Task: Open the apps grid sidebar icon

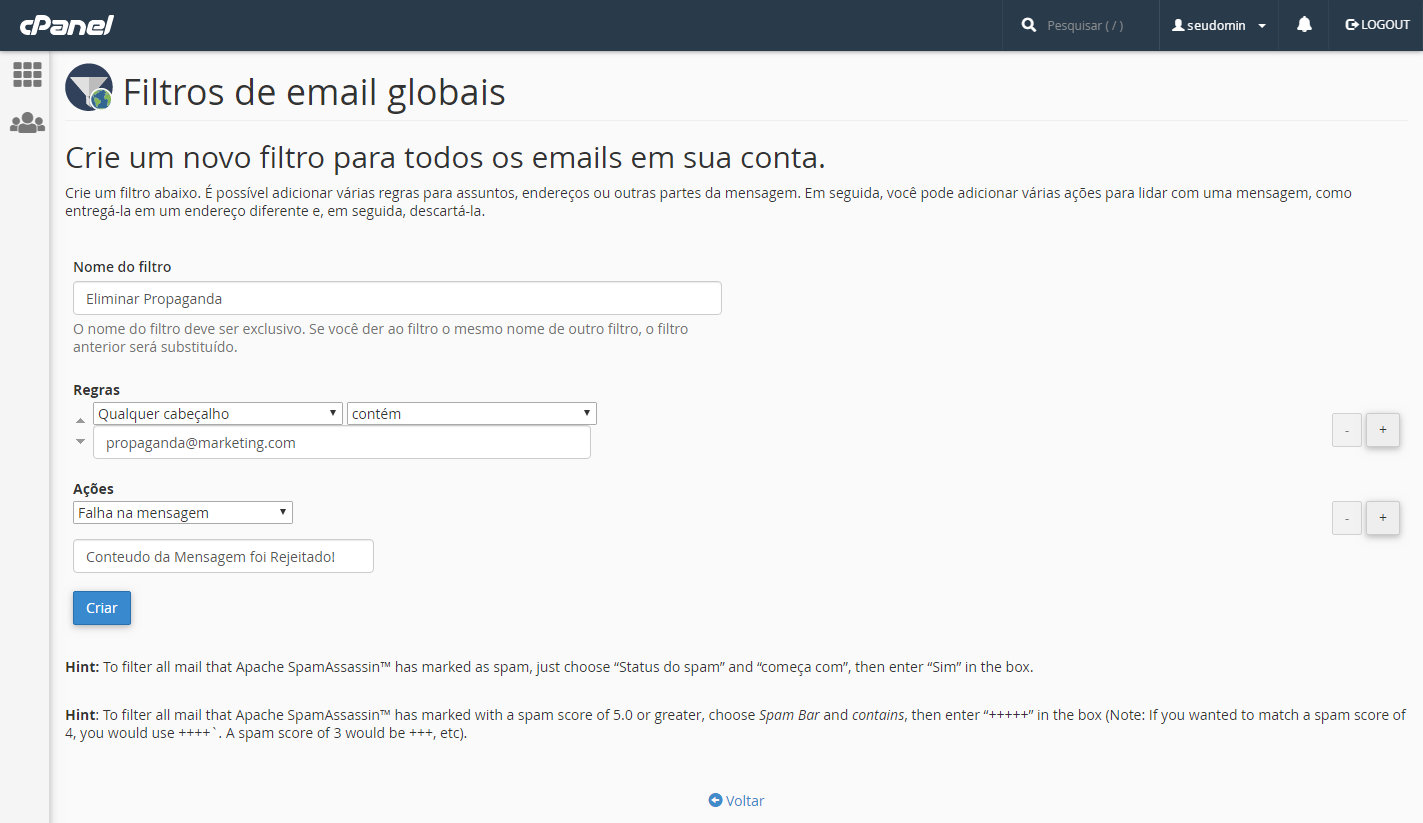Action: [x=27, y=74]
